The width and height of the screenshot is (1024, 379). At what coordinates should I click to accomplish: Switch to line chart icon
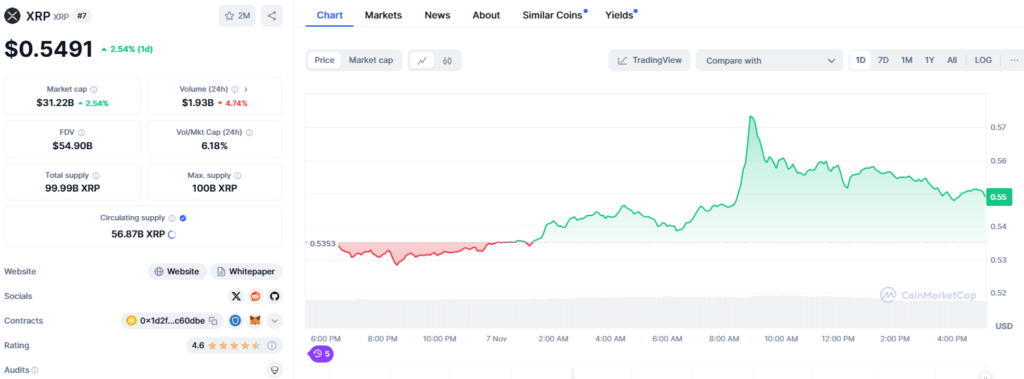(x=423, y=60)
